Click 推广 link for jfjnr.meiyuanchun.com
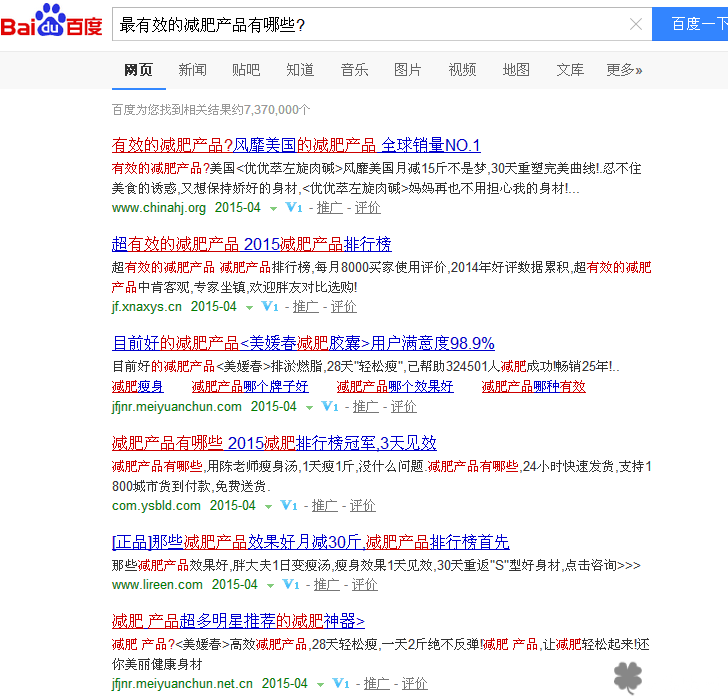The width and height of the screenshot is (728, 698). 365,406
